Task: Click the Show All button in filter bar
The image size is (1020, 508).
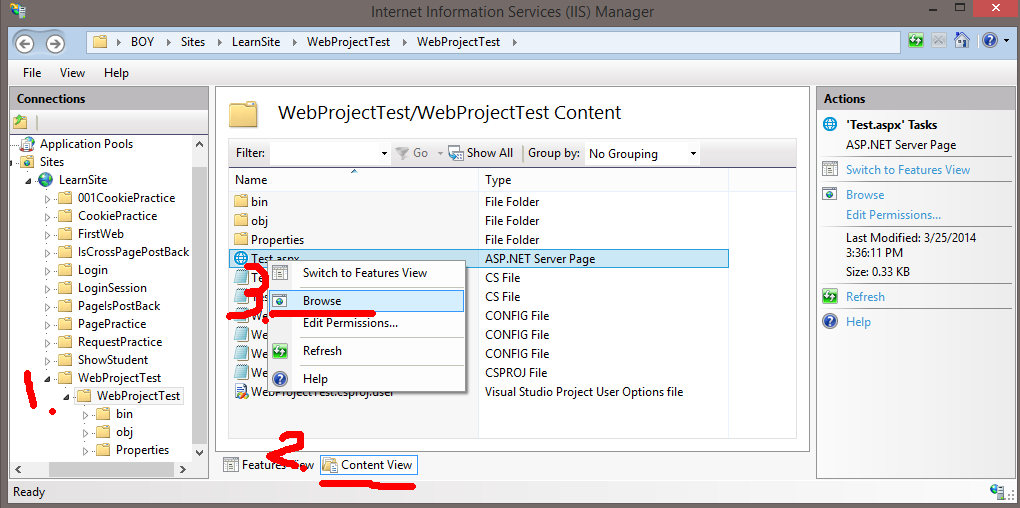Action: [x=481, y=154]
